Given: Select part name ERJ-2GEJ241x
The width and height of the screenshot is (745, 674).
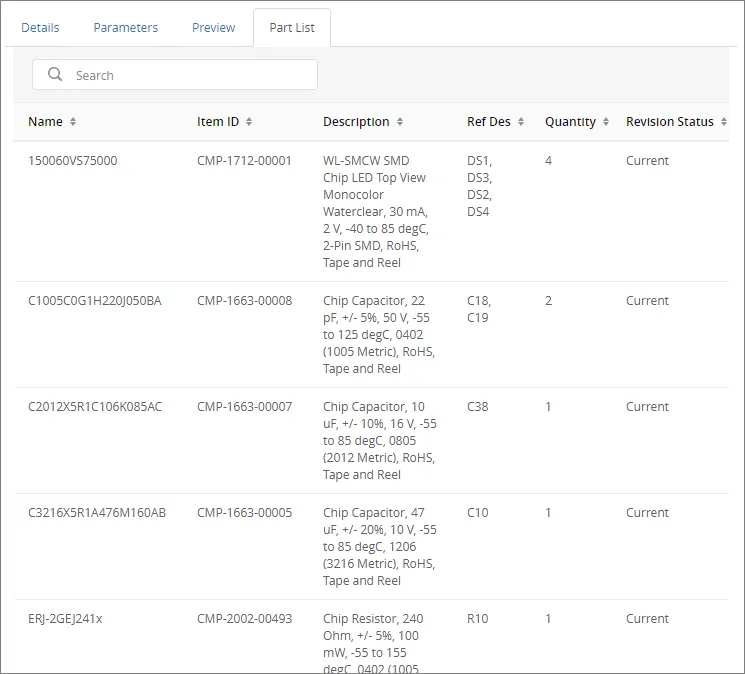Looking at the screenshot, I should point(65,618).
